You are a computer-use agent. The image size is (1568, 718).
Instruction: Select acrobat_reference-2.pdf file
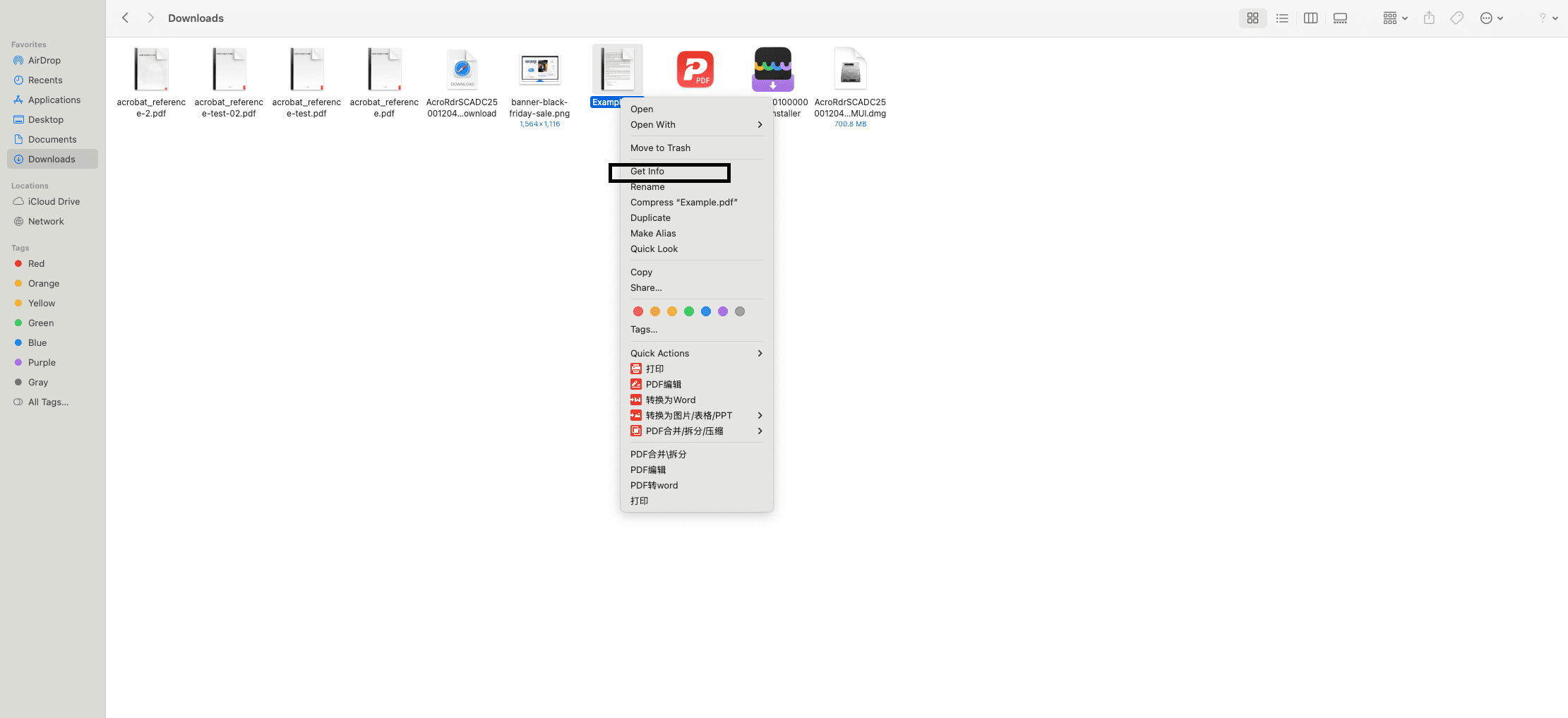click(x=151, y=69)
